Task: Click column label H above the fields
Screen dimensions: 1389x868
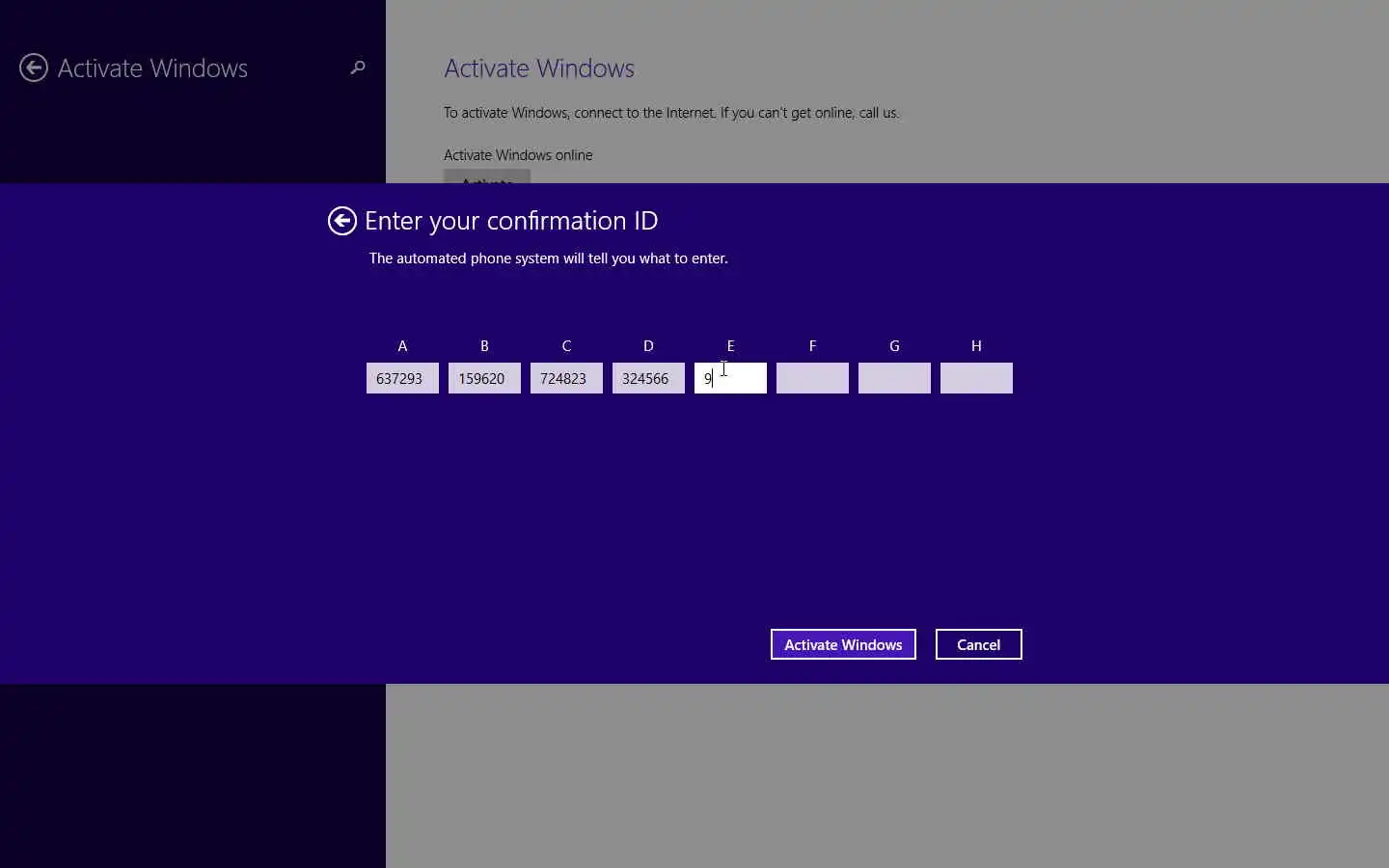Action: pos(976,345)
